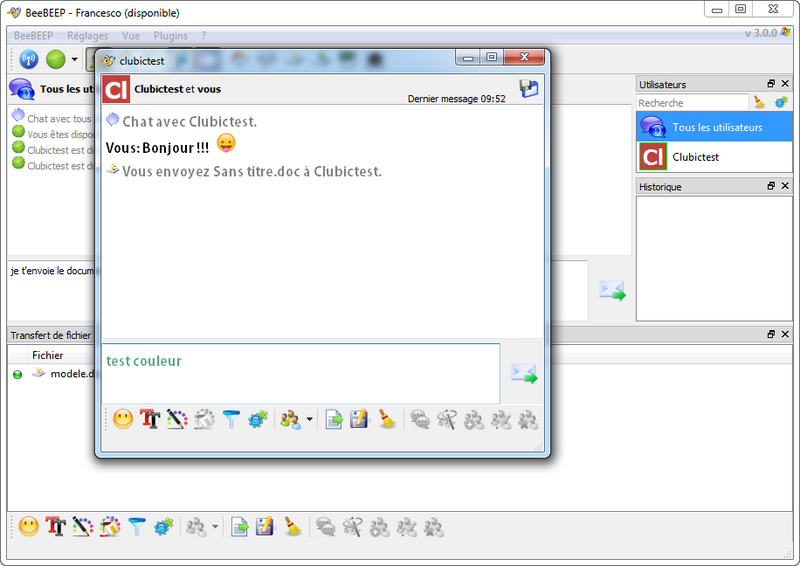Click send message arrow in clubictest chat

pos(524,374)
